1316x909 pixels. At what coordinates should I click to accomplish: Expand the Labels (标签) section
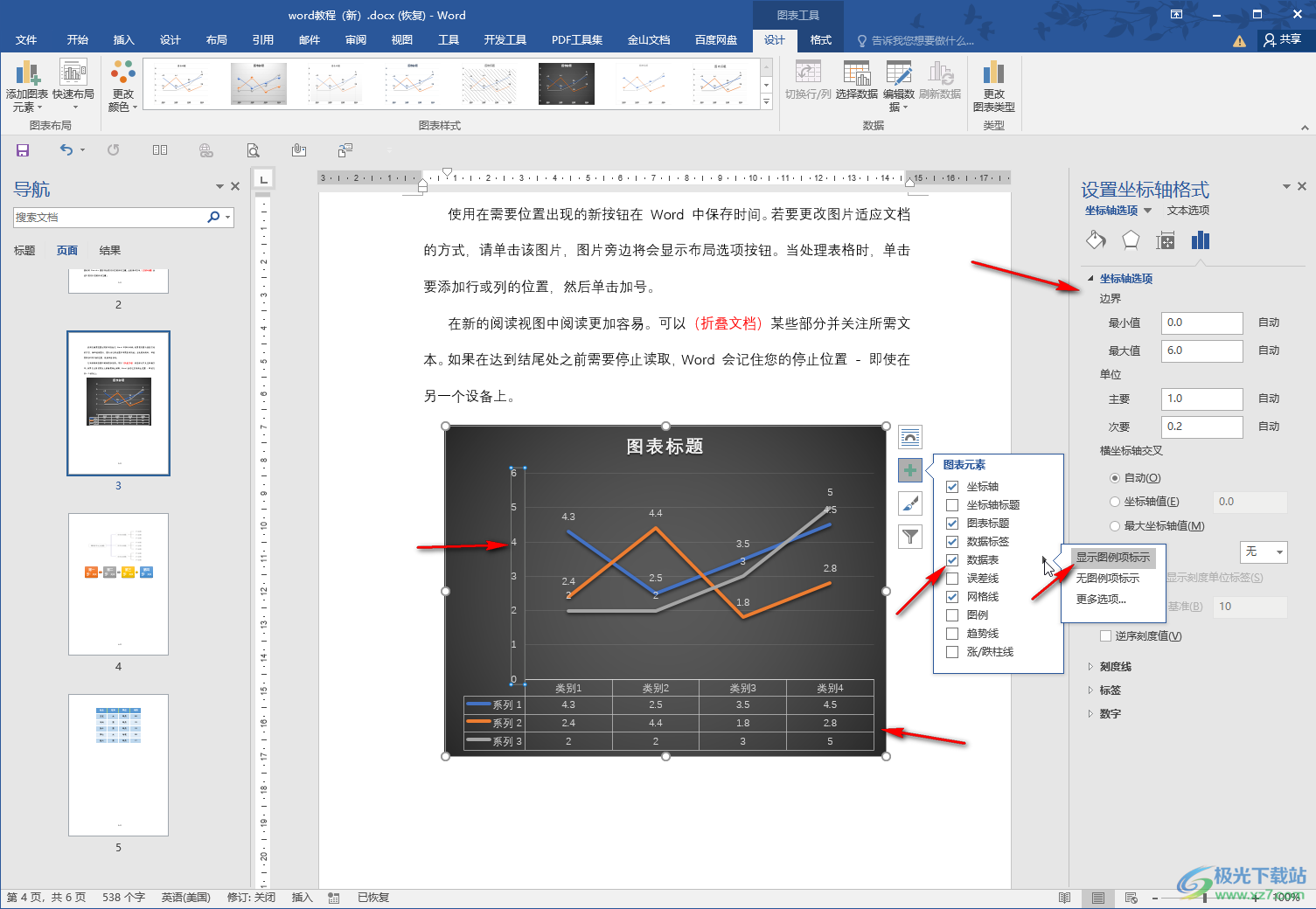(x=1090, y=690)
